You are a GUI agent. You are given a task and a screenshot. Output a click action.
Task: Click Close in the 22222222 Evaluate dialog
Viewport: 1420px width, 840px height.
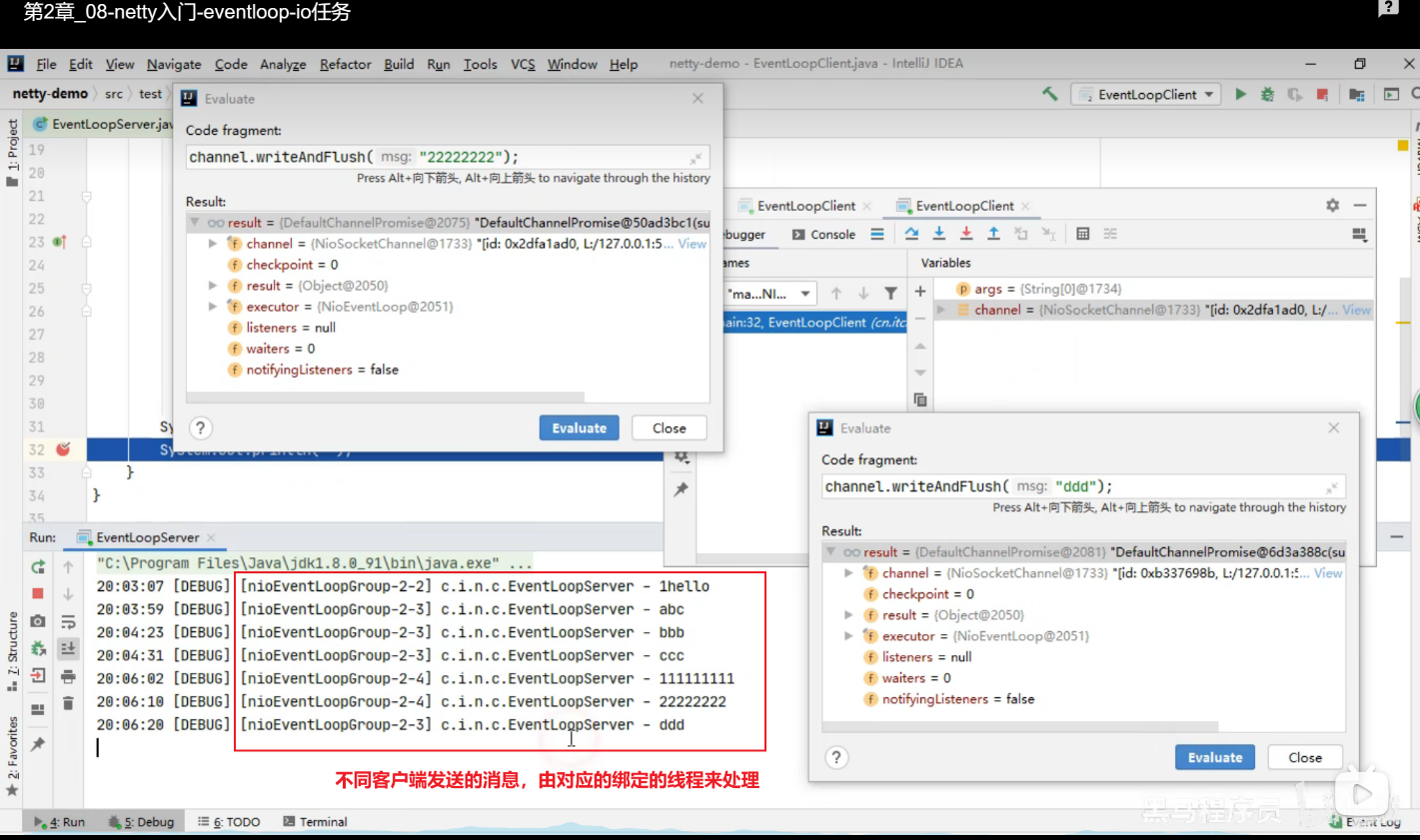point(670,427)
